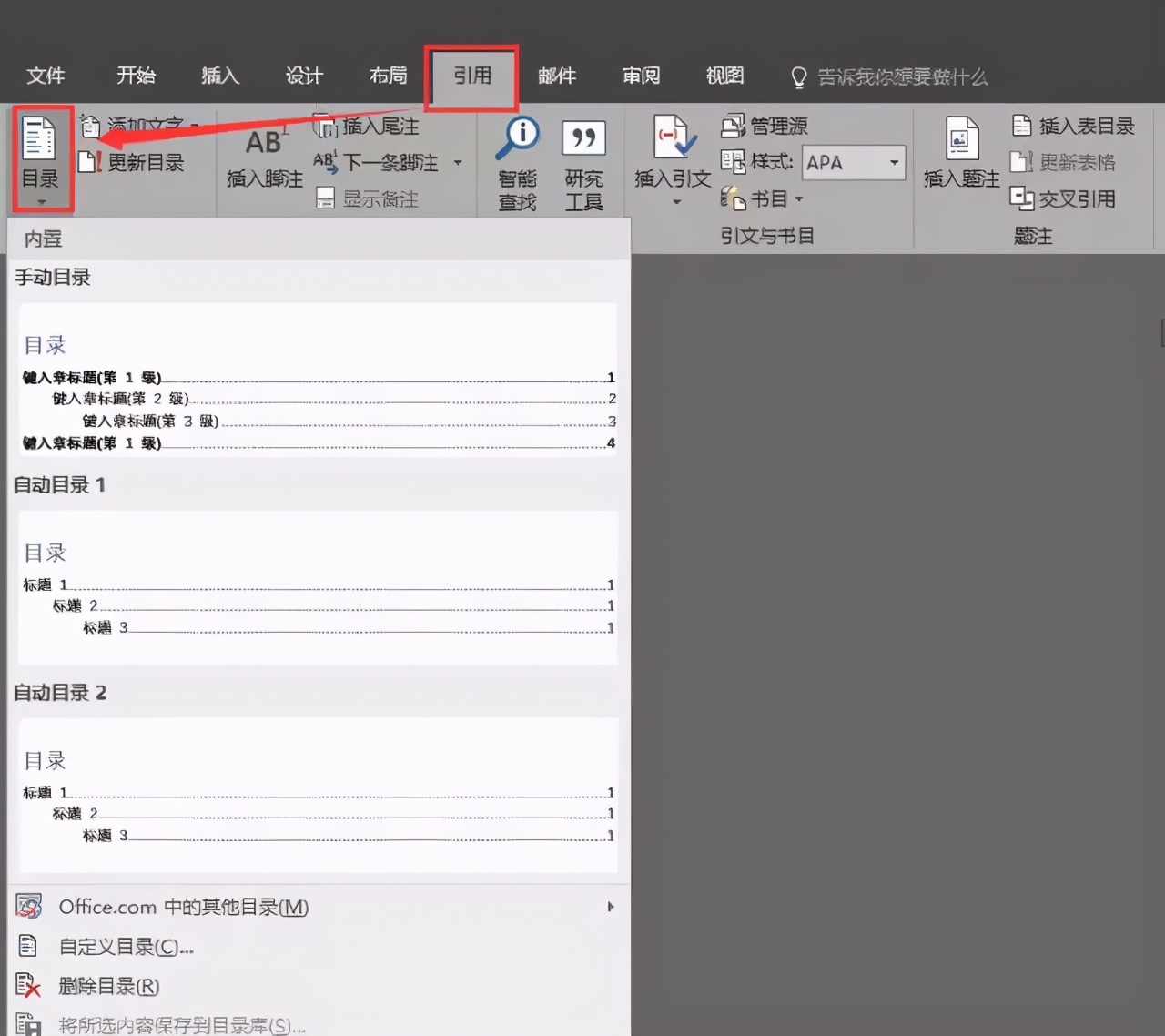Open the APA 样式 dropdown
The height and width of the screenshot is (1036, 1165).
point(892,162)
